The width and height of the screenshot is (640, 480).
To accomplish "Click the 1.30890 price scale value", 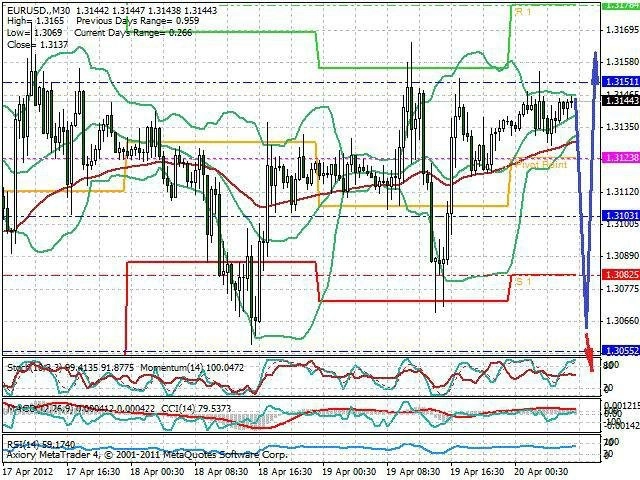I will coord(622,256).
